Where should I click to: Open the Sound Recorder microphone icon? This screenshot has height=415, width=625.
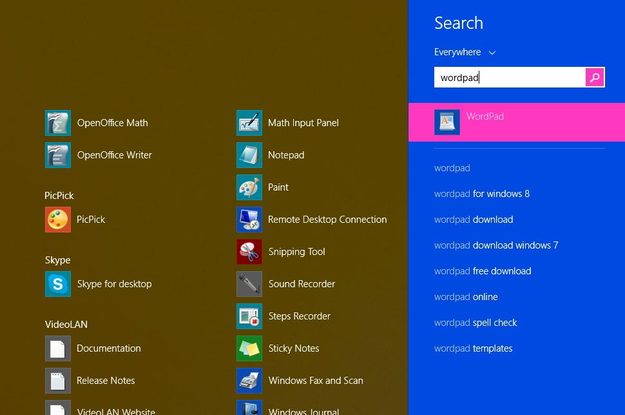[249, 284]
